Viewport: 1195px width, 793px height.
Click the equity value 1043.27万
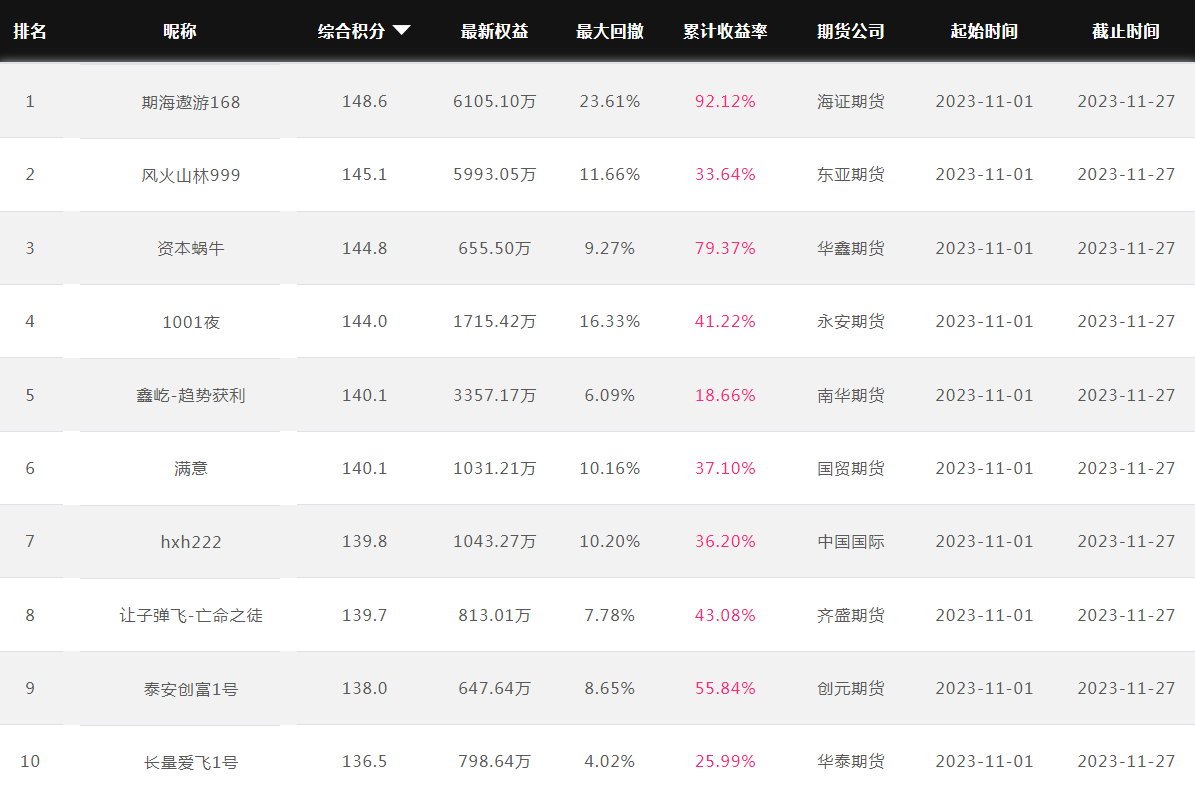pos(495,542)
